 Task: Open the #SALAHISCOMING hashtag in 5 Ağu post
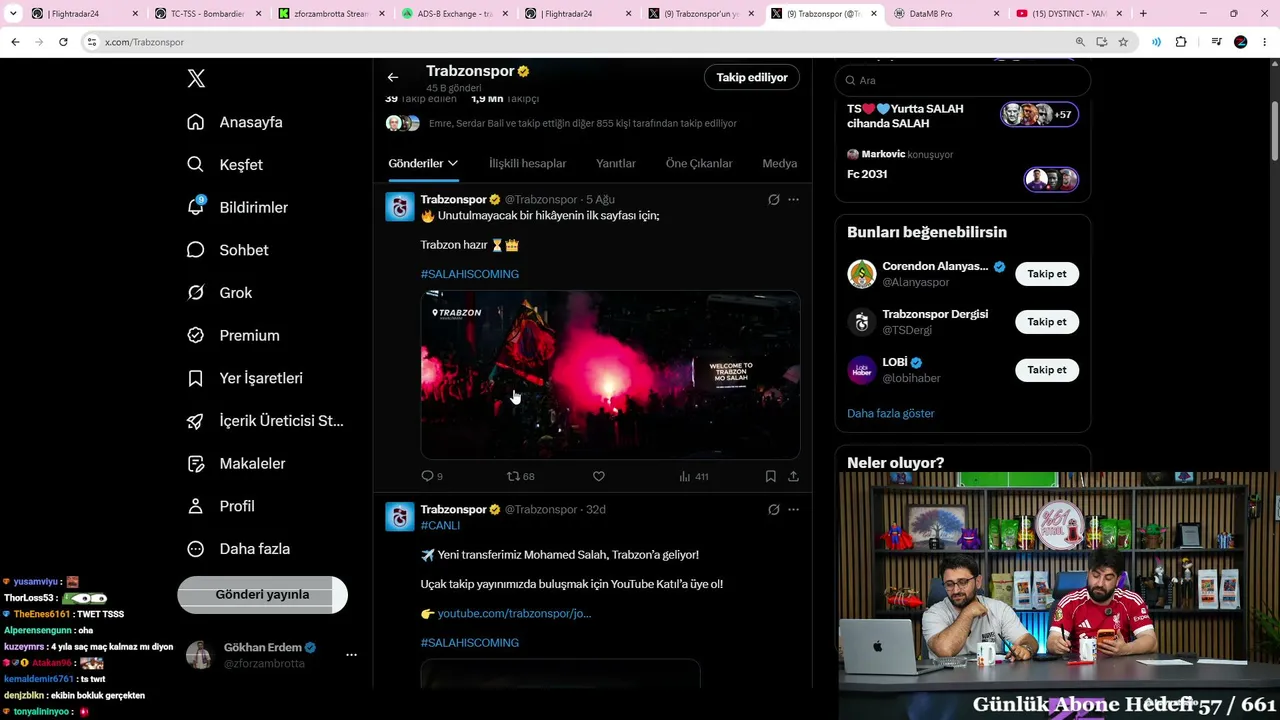click(470, 274)
